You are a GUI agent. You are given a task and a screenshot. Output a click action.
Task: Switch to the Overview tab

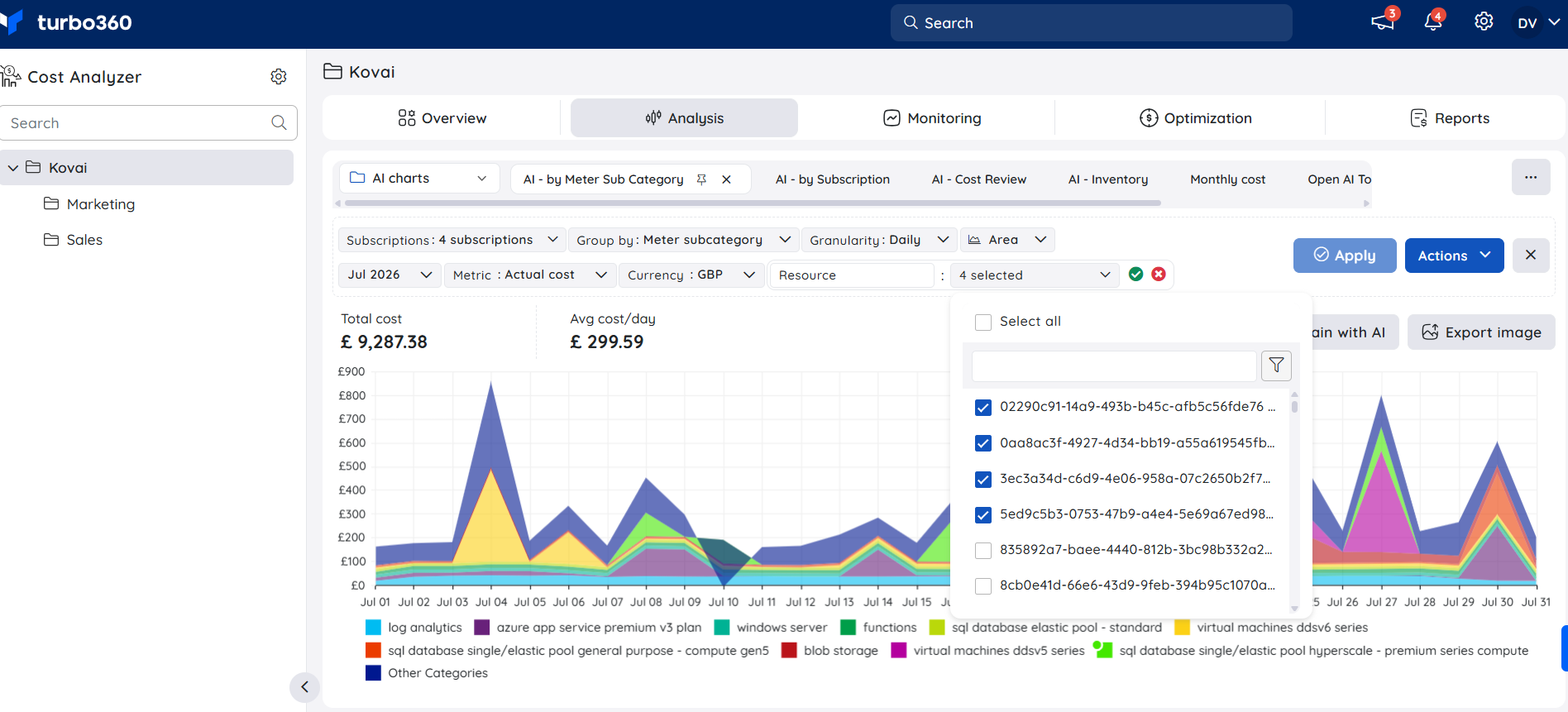(442, 118)
